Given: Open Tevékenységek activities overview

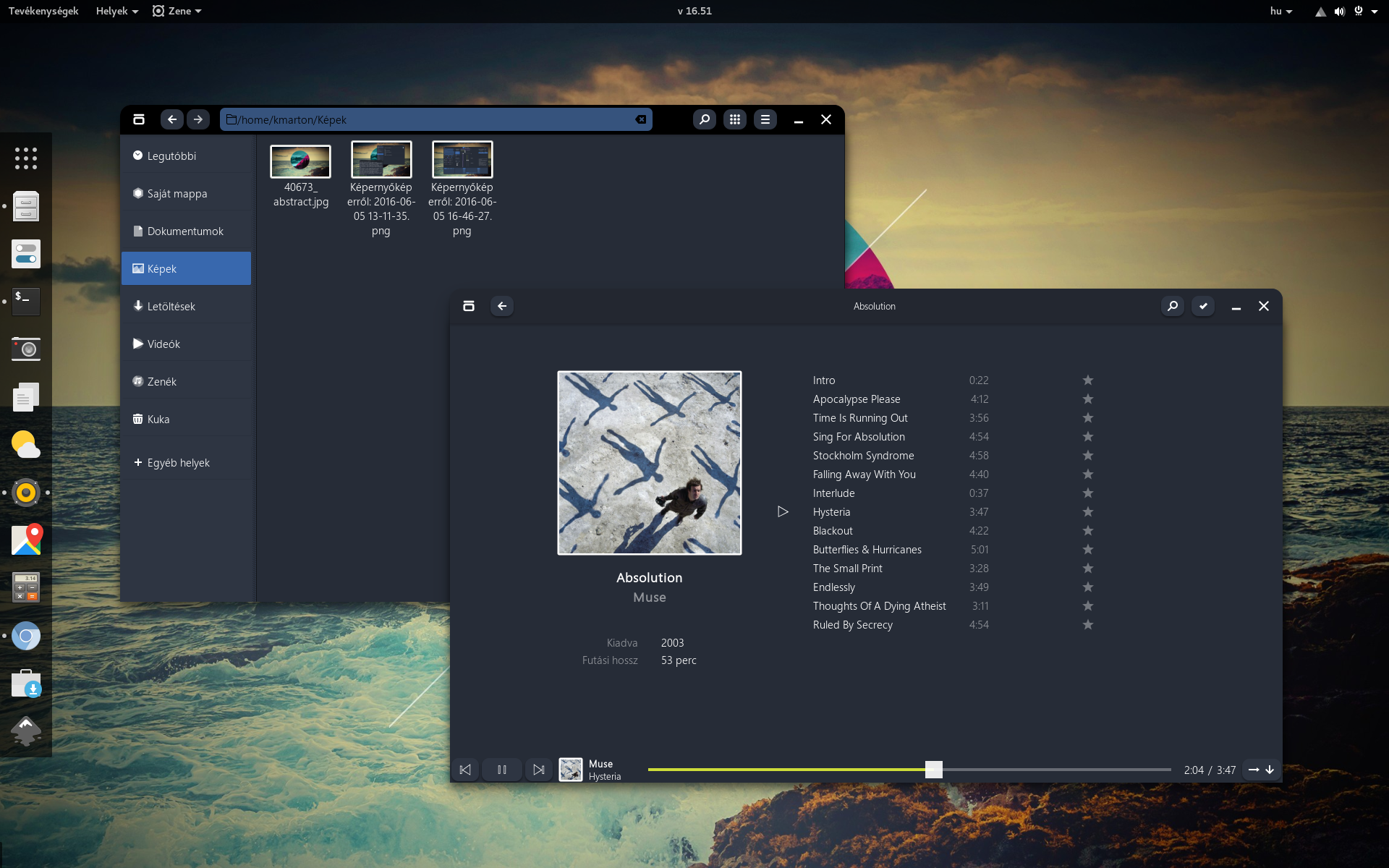Looking at the screenshot, I should 43,11.
